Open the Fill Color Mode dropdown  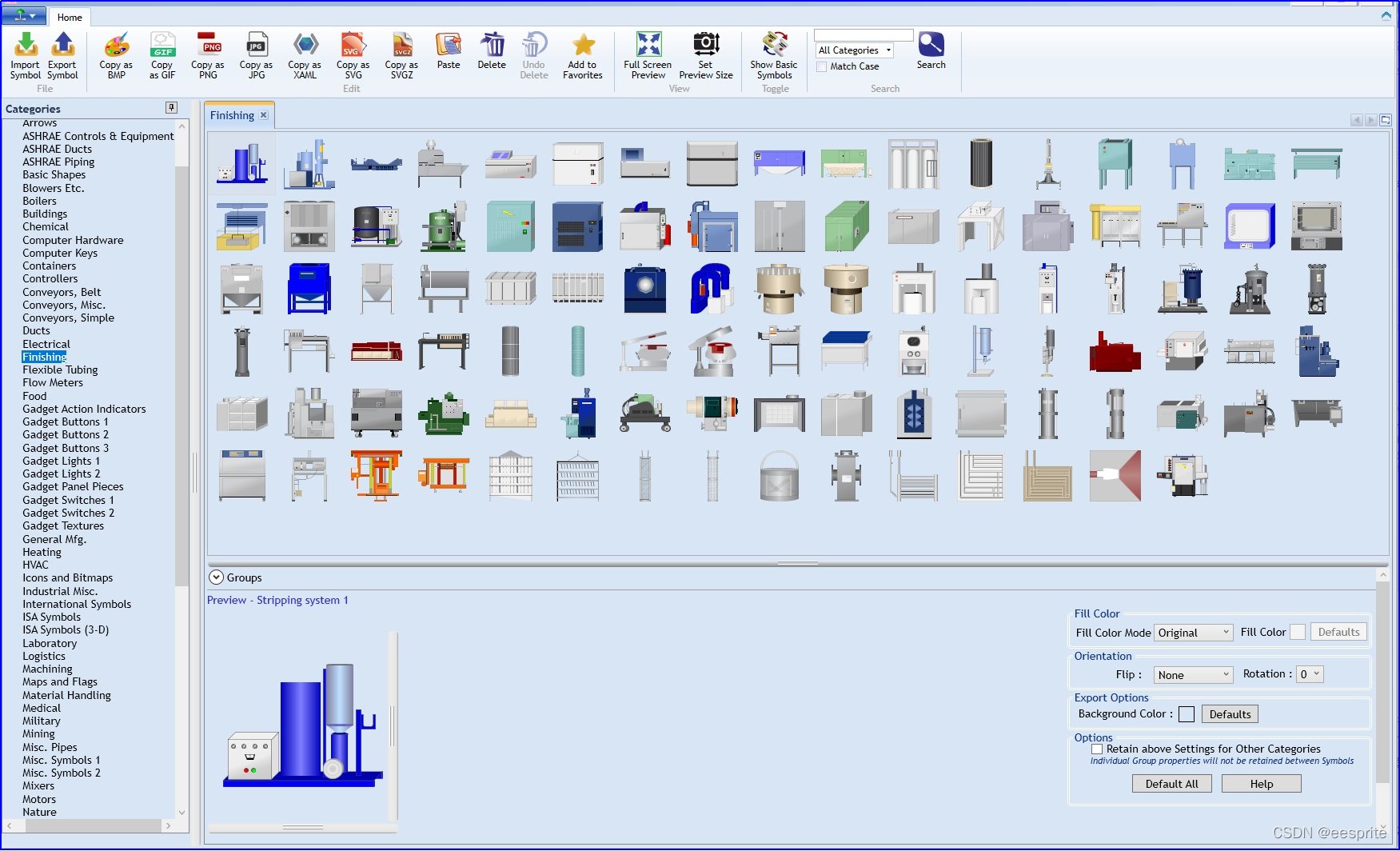pyautogui.click(x=1194, y=632)
